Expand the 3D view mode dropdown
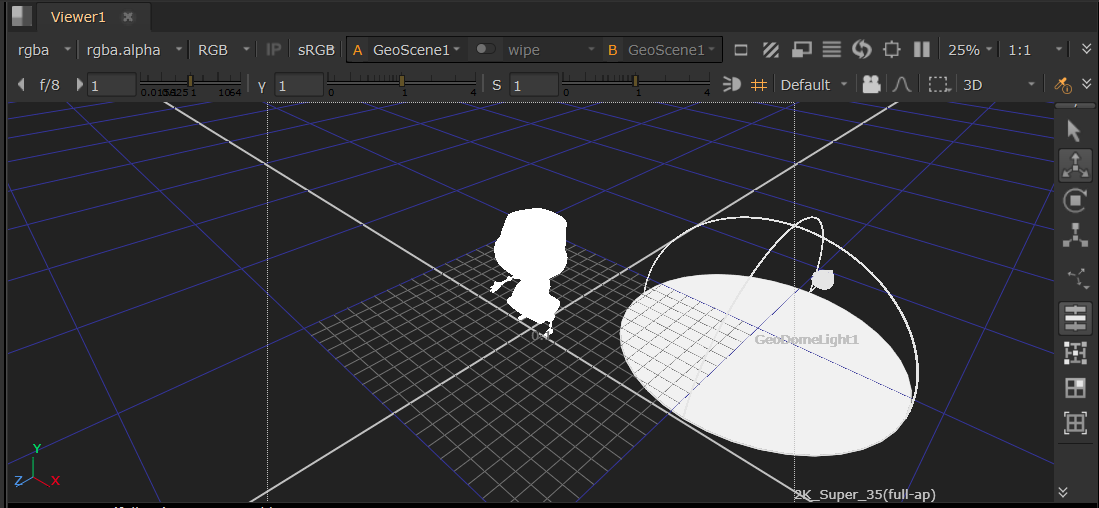This screenshot has width=1099, height=508. pos(998,85)
